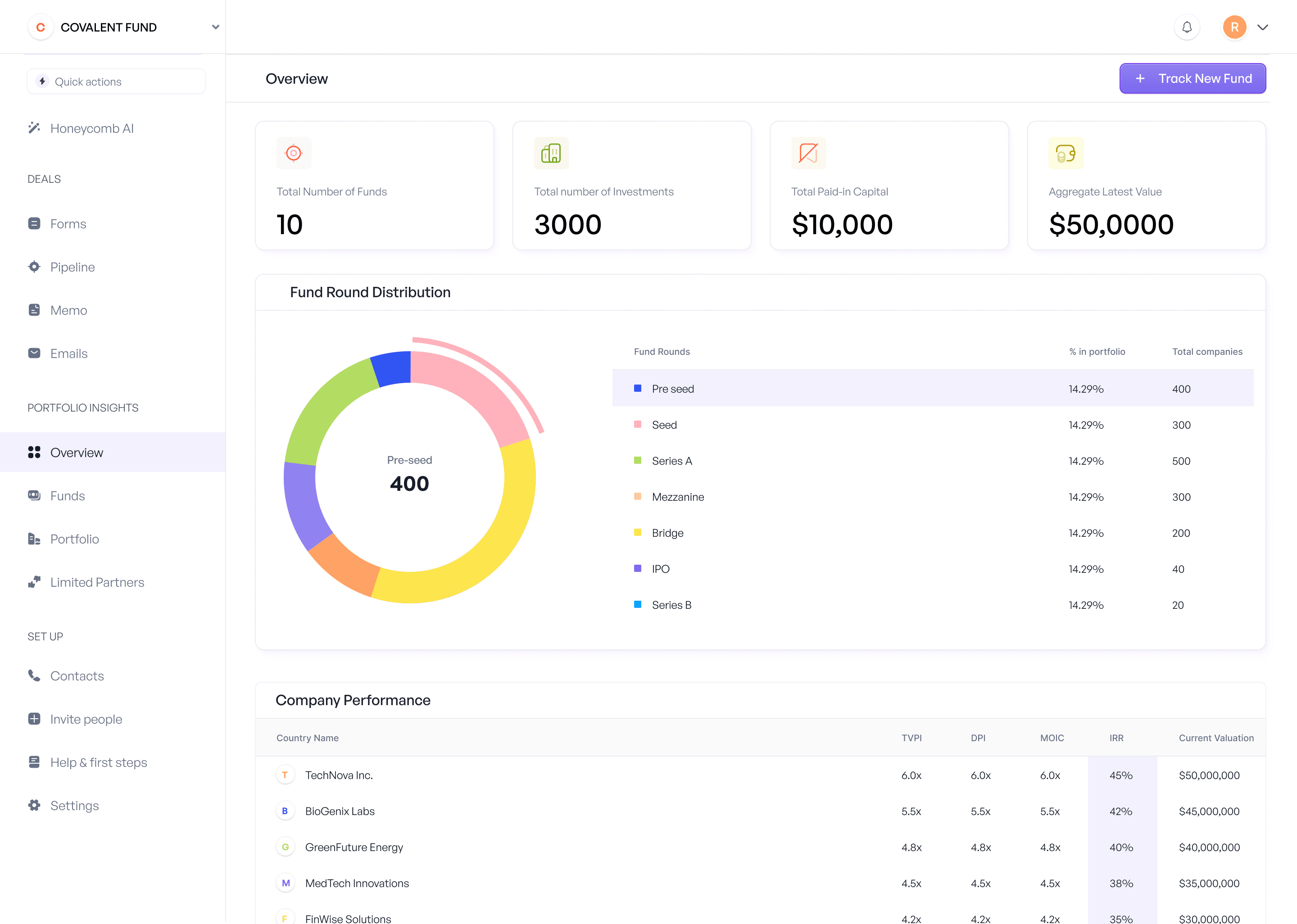Click the Total companies column header
The image size is (1297, 924).
click(1207, 352)
